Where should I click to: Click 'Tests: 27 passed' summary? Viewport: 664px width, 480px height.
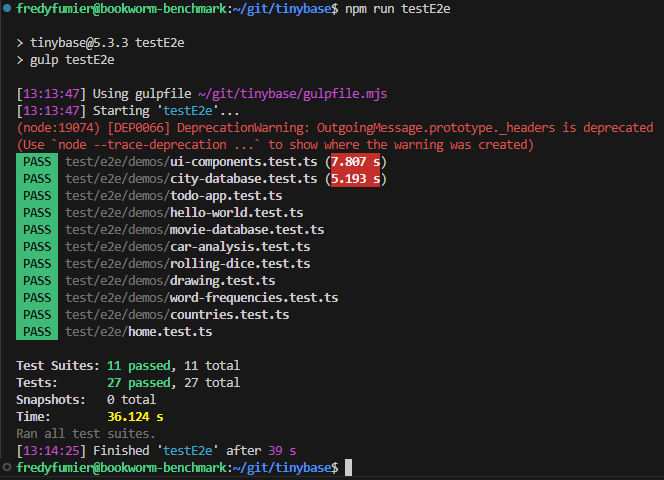tap(128, 382)
